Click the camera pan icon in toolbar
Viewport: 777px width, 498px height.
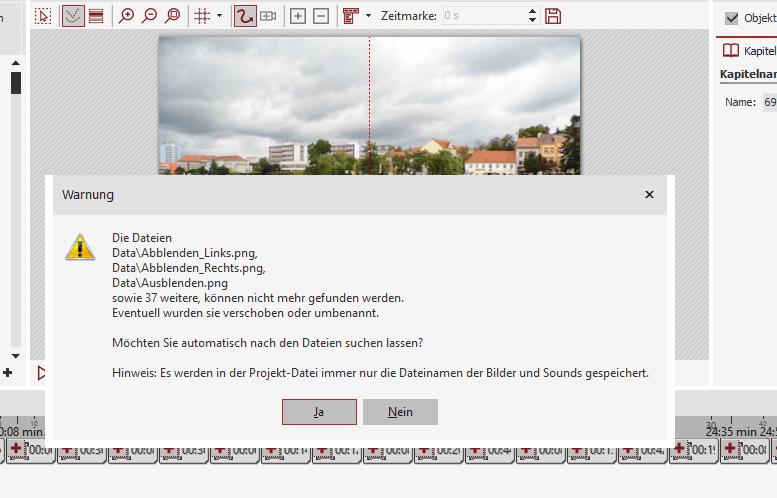tap(268, 16)
